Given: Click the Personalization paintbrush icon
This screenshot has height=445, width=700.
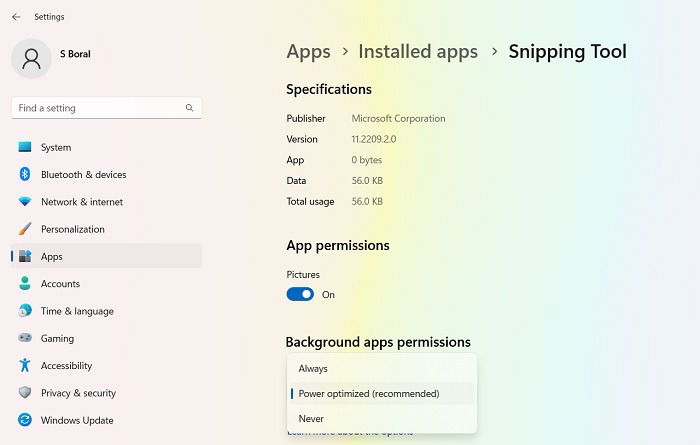Looking at the screenshot, I should [x=25, y=229].
